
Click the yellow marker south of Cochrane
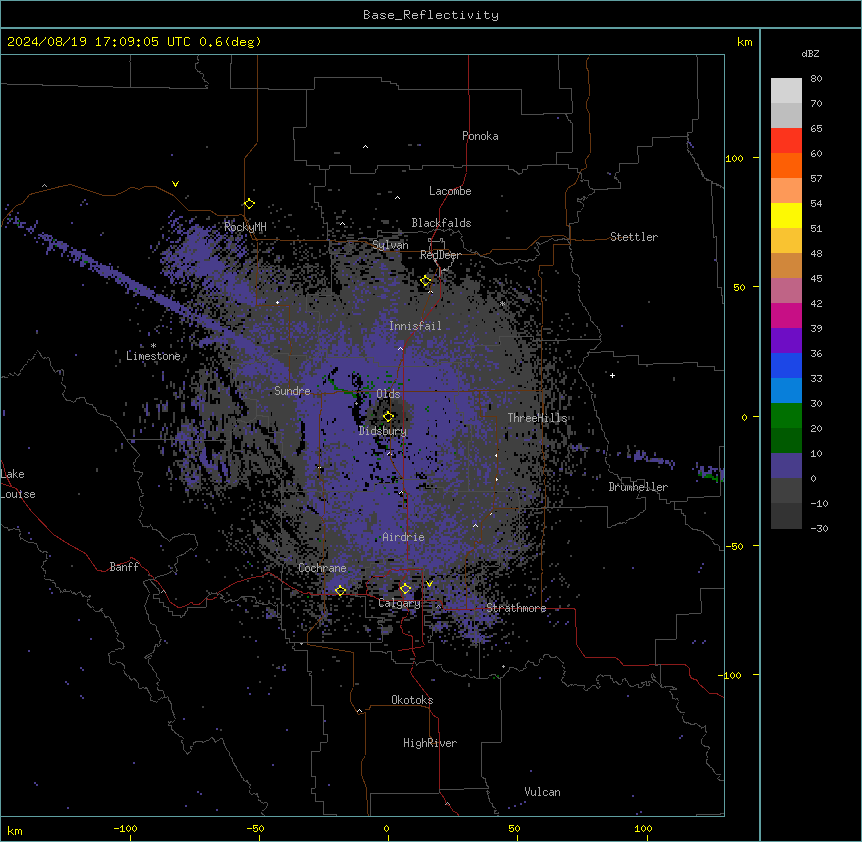click(x=340, y=590)
